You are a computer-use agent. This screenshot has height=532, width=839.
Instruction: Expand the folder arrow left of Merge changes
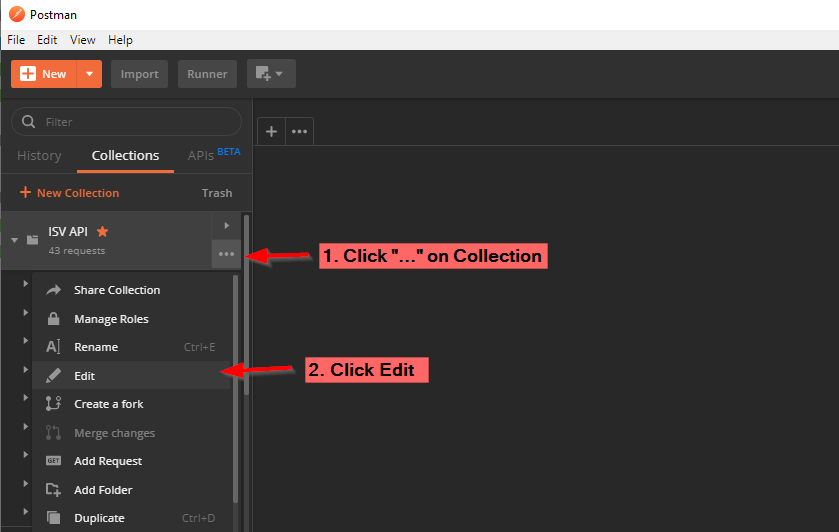click(x=25, y=427)
